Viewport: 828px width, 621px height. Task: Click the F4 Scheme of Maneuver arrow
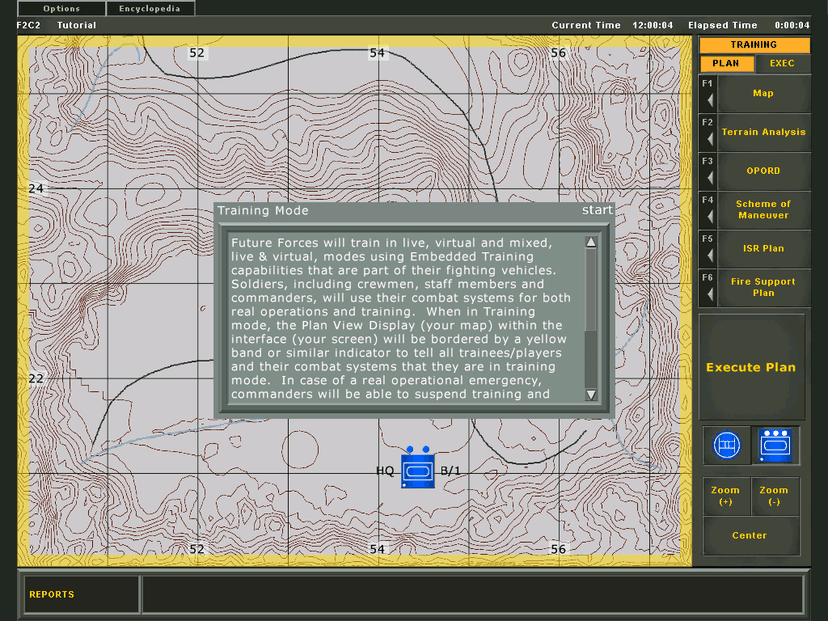(x=710, y=217)
